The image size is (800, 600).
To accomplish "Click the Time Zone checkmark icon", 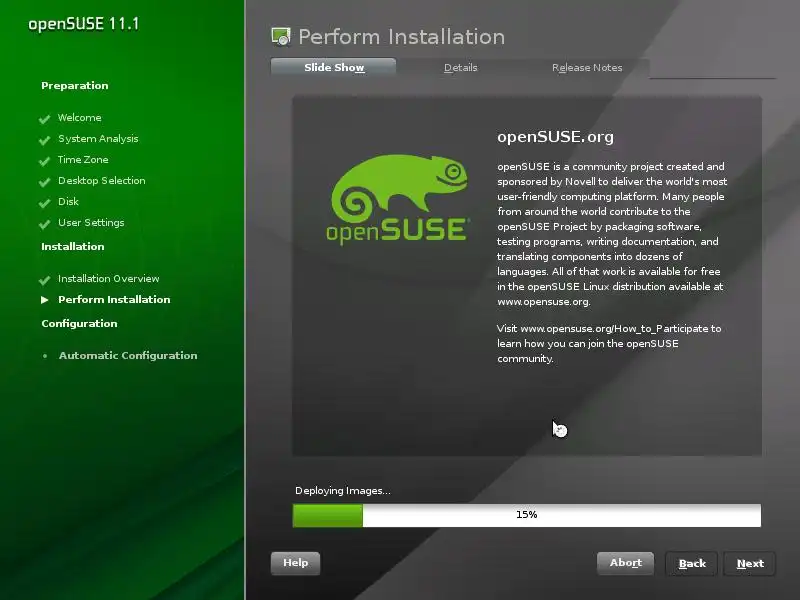I will click(45, 161).
